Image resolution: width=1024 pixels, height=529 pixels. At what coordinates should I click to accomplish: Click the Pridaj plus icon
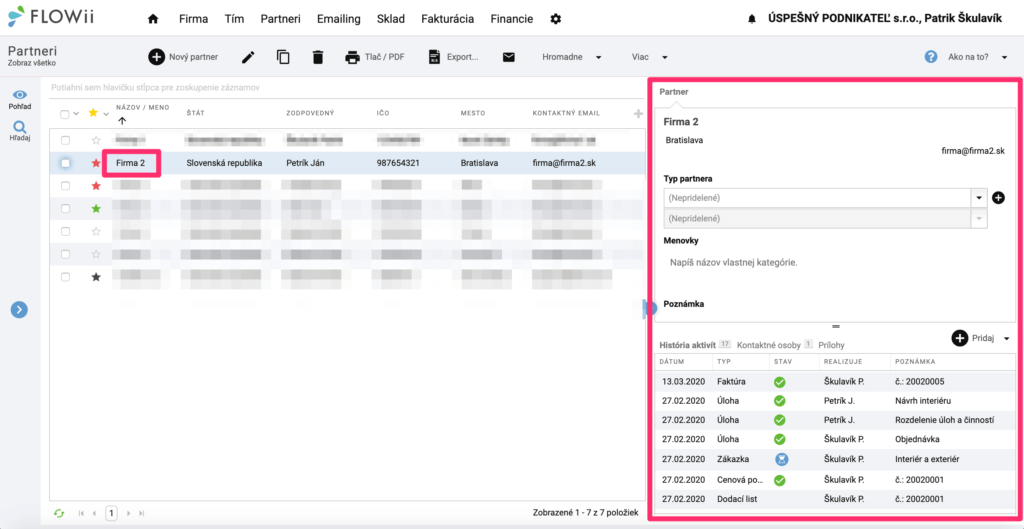coord(959,338)
